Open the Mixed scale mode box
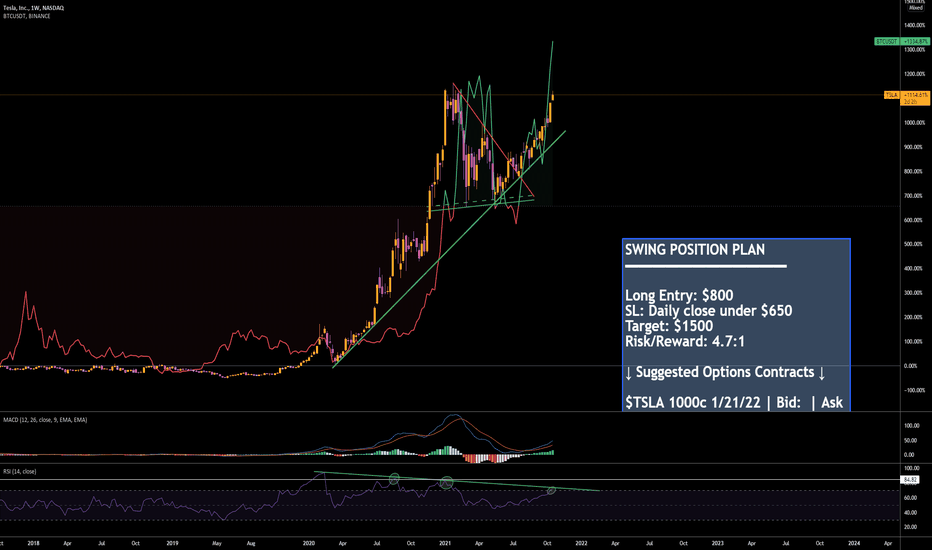932x550 pixels. coord(916,8)
